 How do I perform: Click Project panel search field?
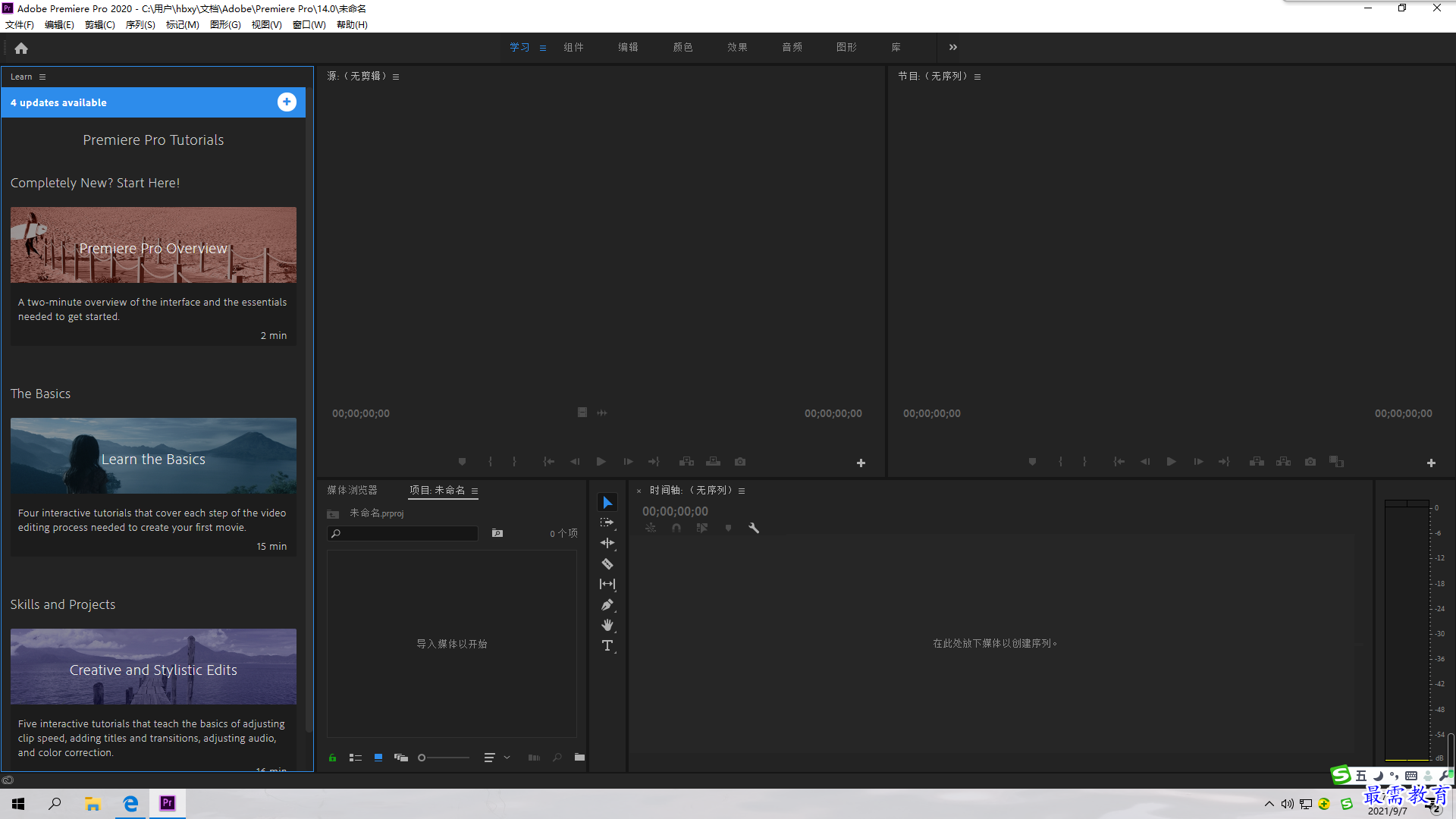[x=403, y=533]
